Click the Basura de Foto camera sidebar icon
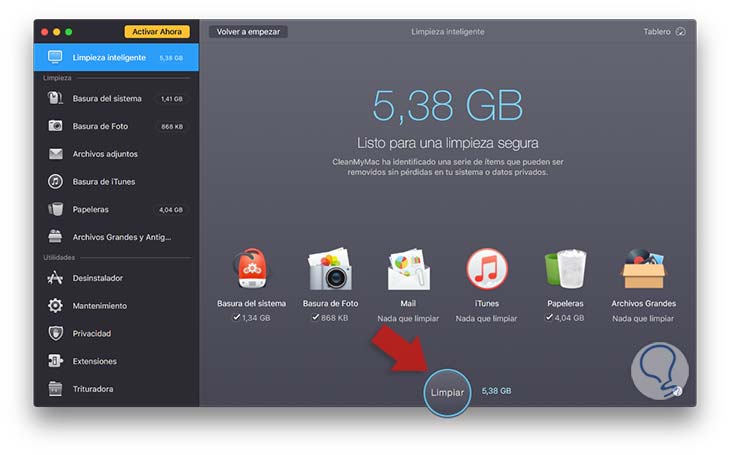Image resolution: width=730 pixels, height=455 pixels. 55,126
